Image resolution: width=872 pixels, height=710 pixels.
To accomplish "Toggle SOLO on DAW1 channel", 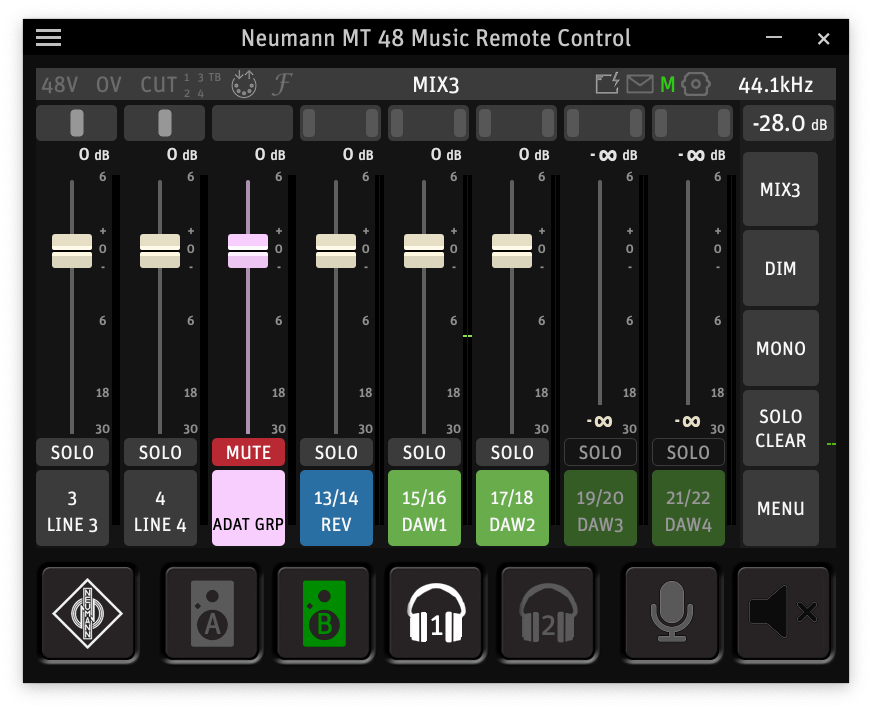I will 424,453.
